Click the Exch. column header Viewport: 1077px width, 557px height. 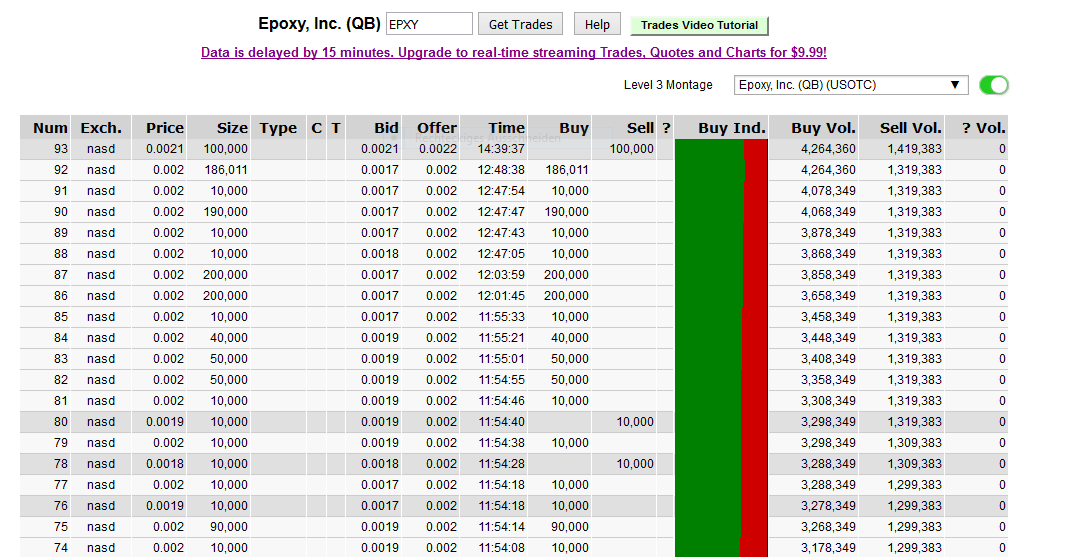101,127
